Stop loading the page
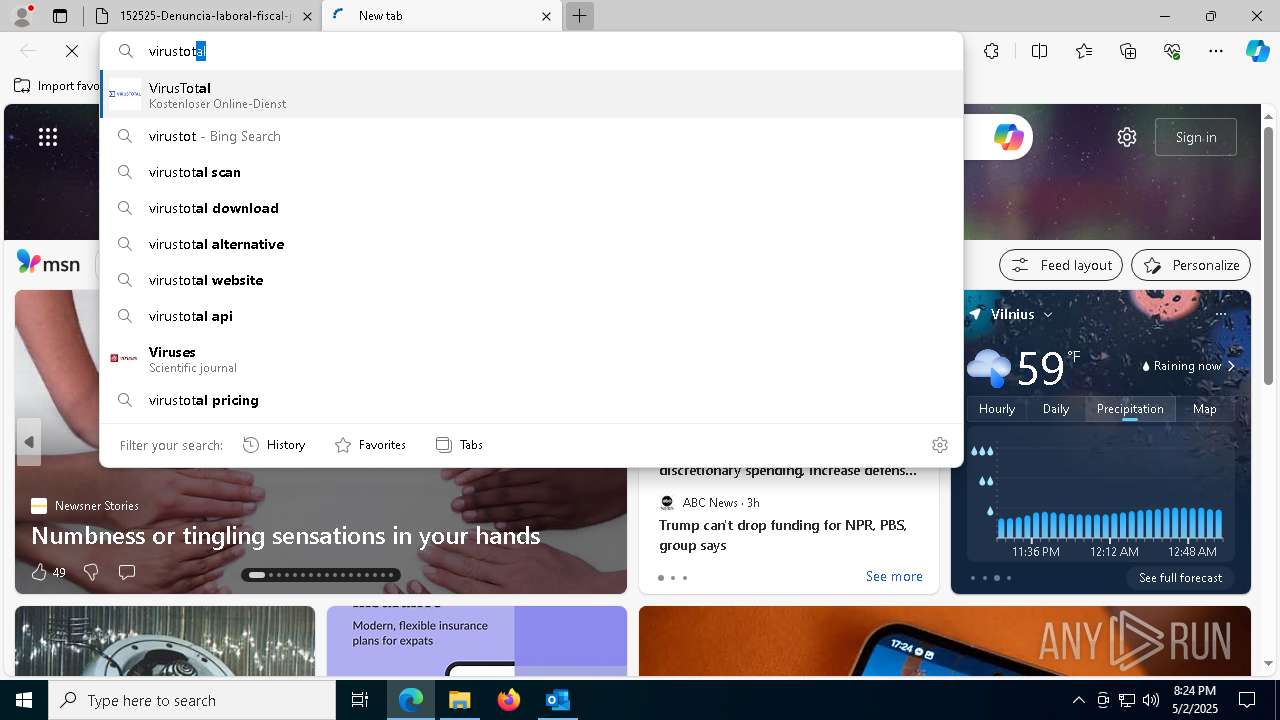The height and width of the screenshot is (720, 1280). click(72, 51)
